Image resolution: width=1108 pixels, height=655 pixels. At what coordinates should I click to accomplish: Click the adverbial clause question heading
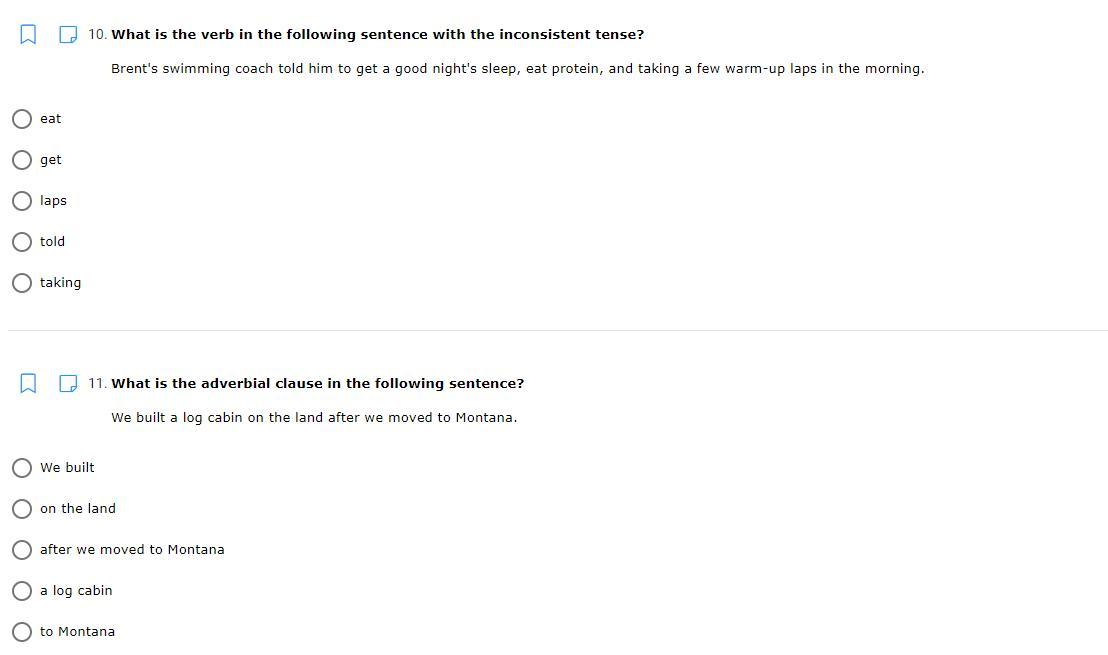317,384
